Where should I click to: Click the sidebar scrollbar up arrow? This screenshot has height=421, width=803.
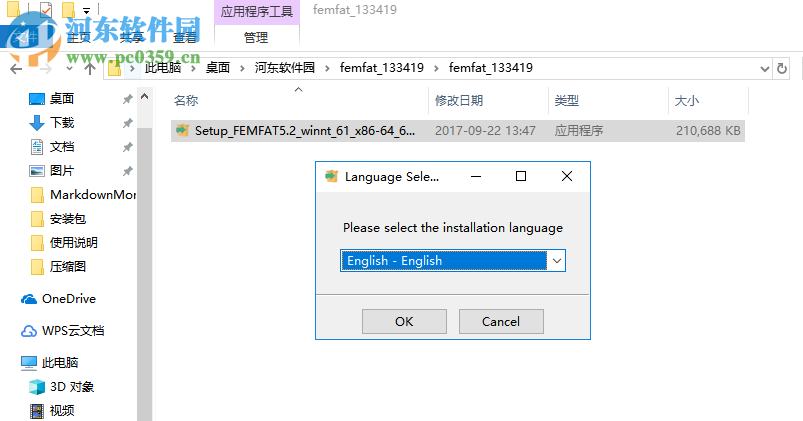144,96
